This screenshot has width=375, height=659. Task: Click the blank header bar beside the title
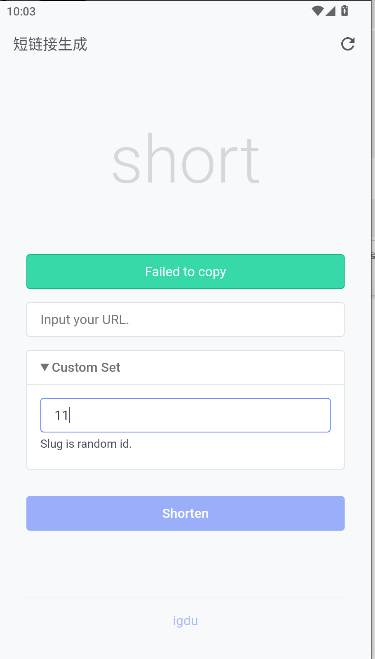[x=210, y=44]
